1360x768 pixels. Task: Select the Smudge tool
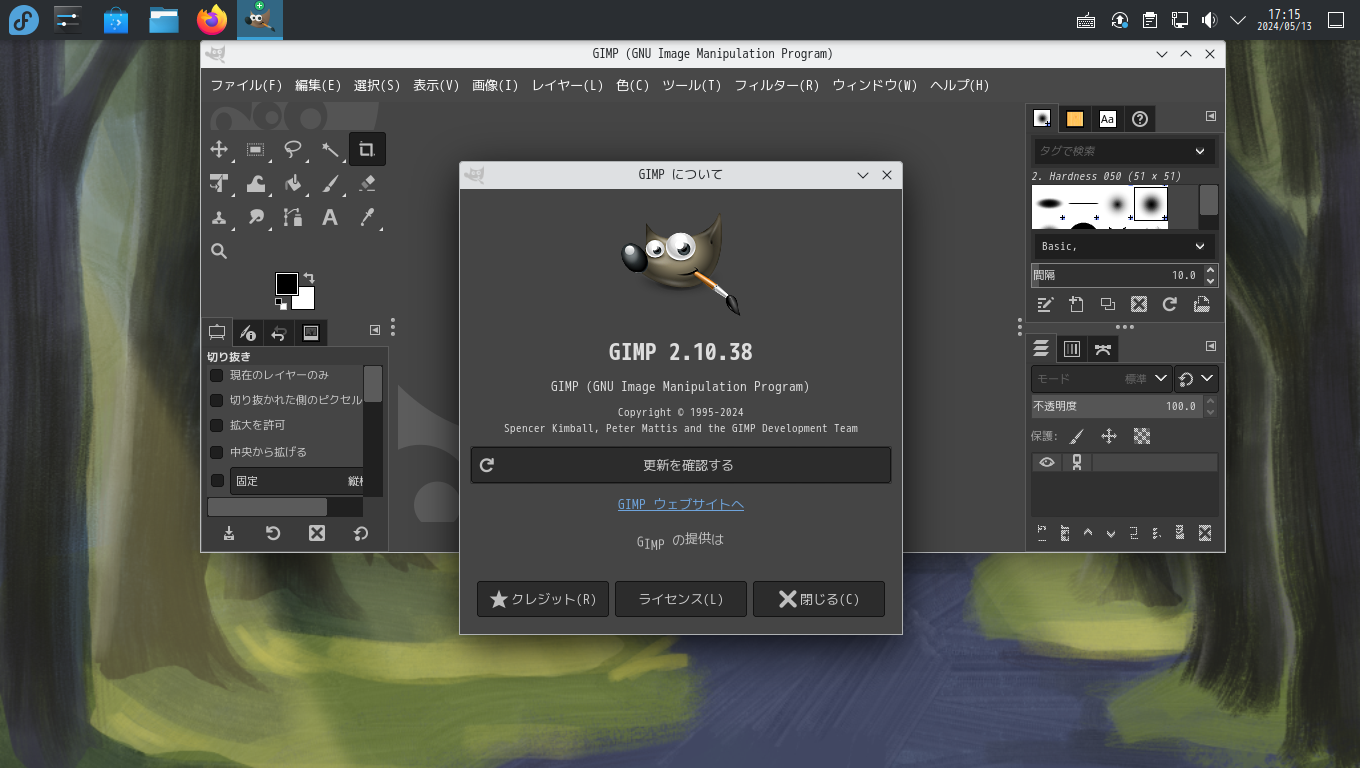click(255, 217)
